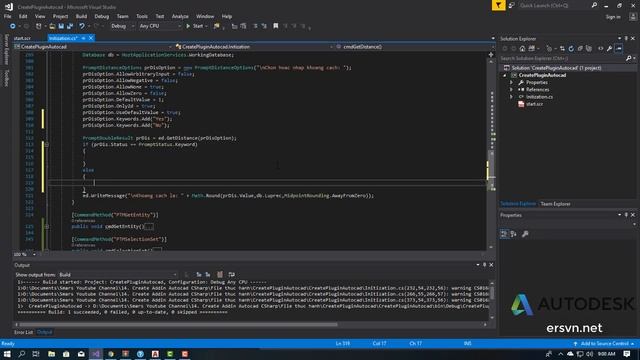Open the dropdown arrow beside Start

point(207,26)
